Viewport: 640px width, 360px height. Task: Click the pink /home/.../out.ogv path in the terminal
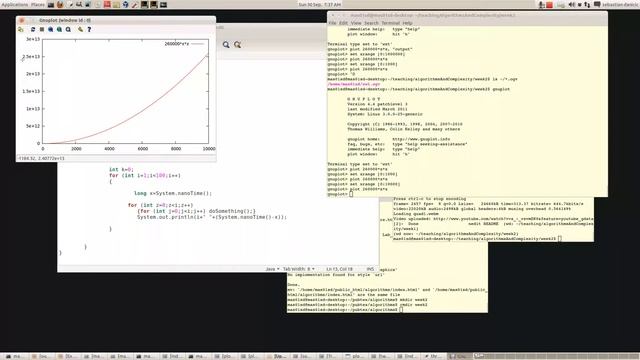[353, 84]
